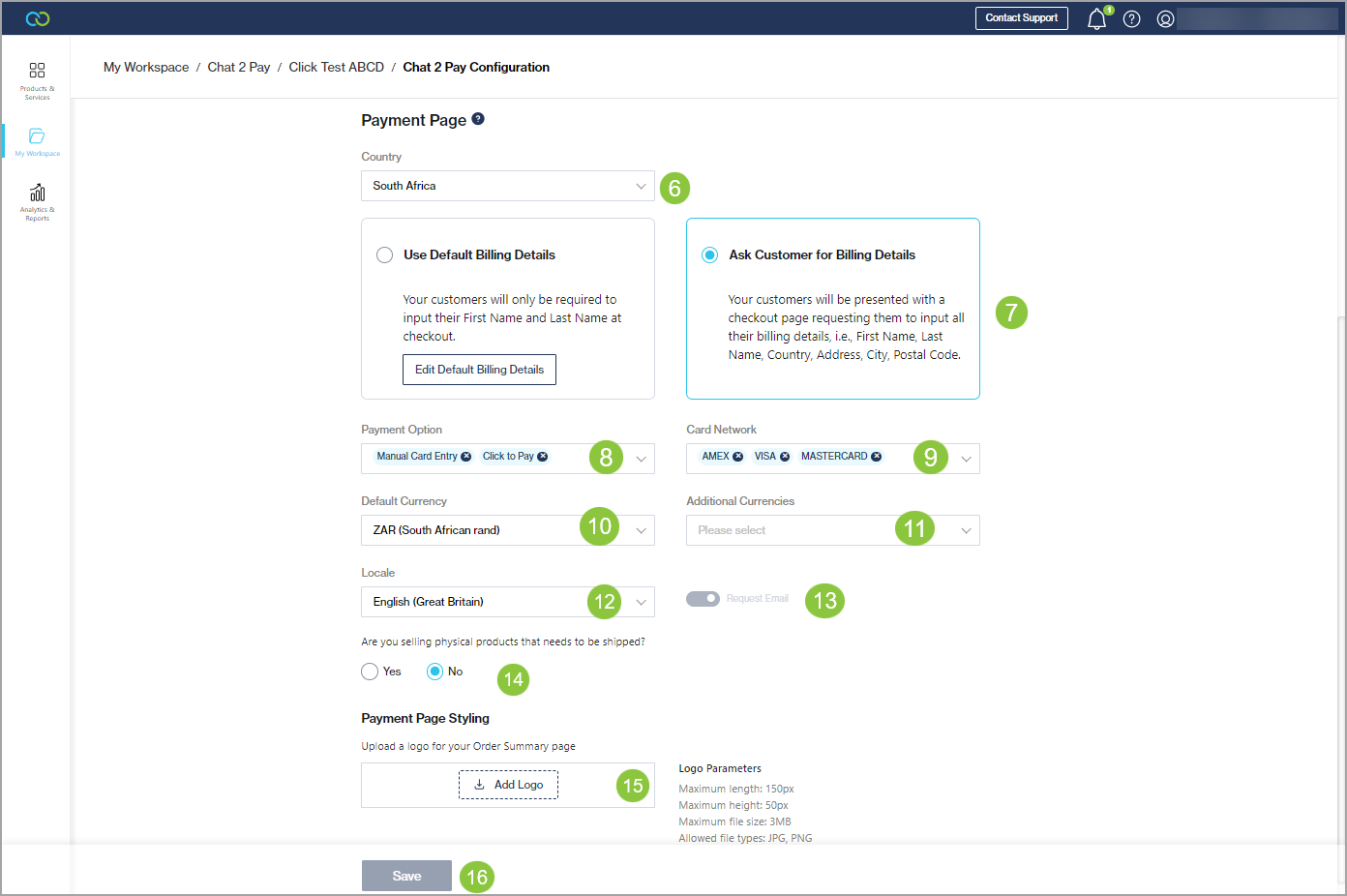1347x896 pixels.
Task: Navigate to My Workspace breadcrumb
Action: pos(146,67)
